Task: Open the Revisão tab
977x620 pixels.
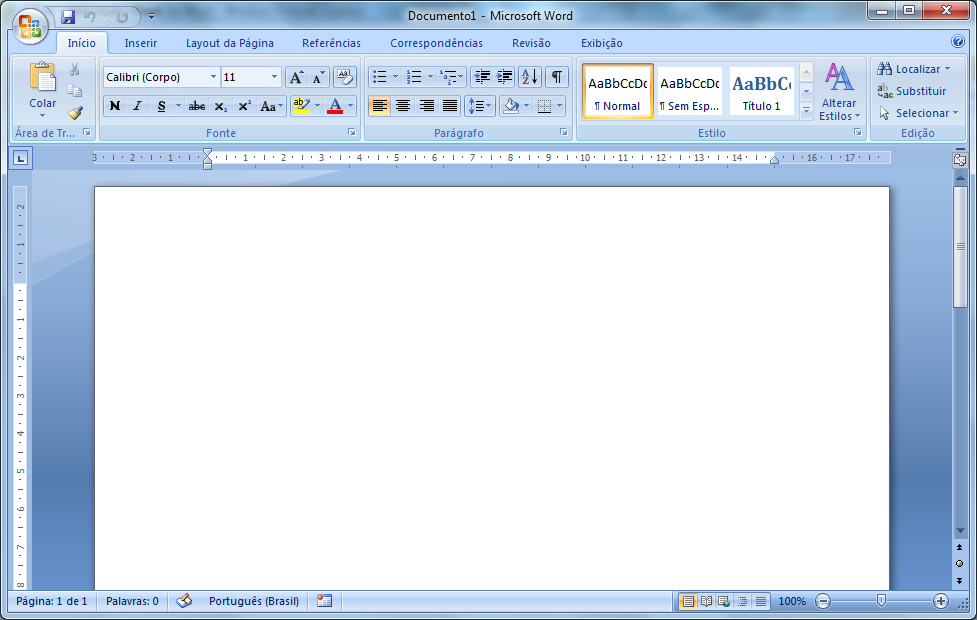Action: coord(531,43)
